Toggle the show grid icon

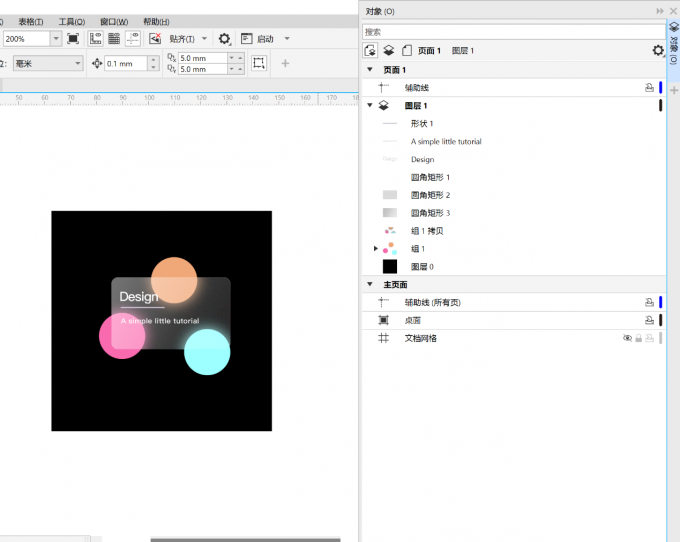(114, 39)
